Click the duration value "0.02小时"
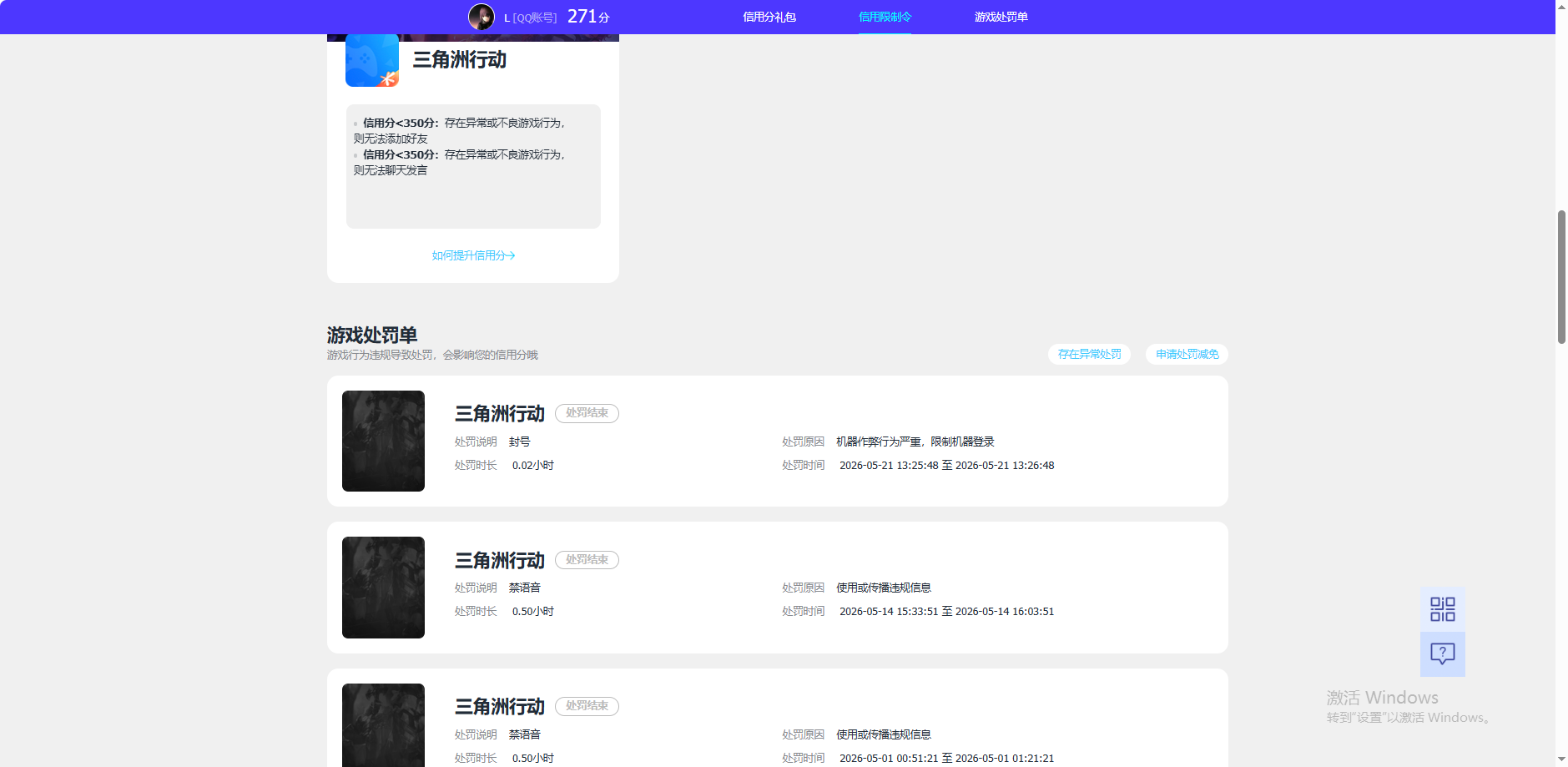This screenshot has width=1568, height=767. coord(533,466)
